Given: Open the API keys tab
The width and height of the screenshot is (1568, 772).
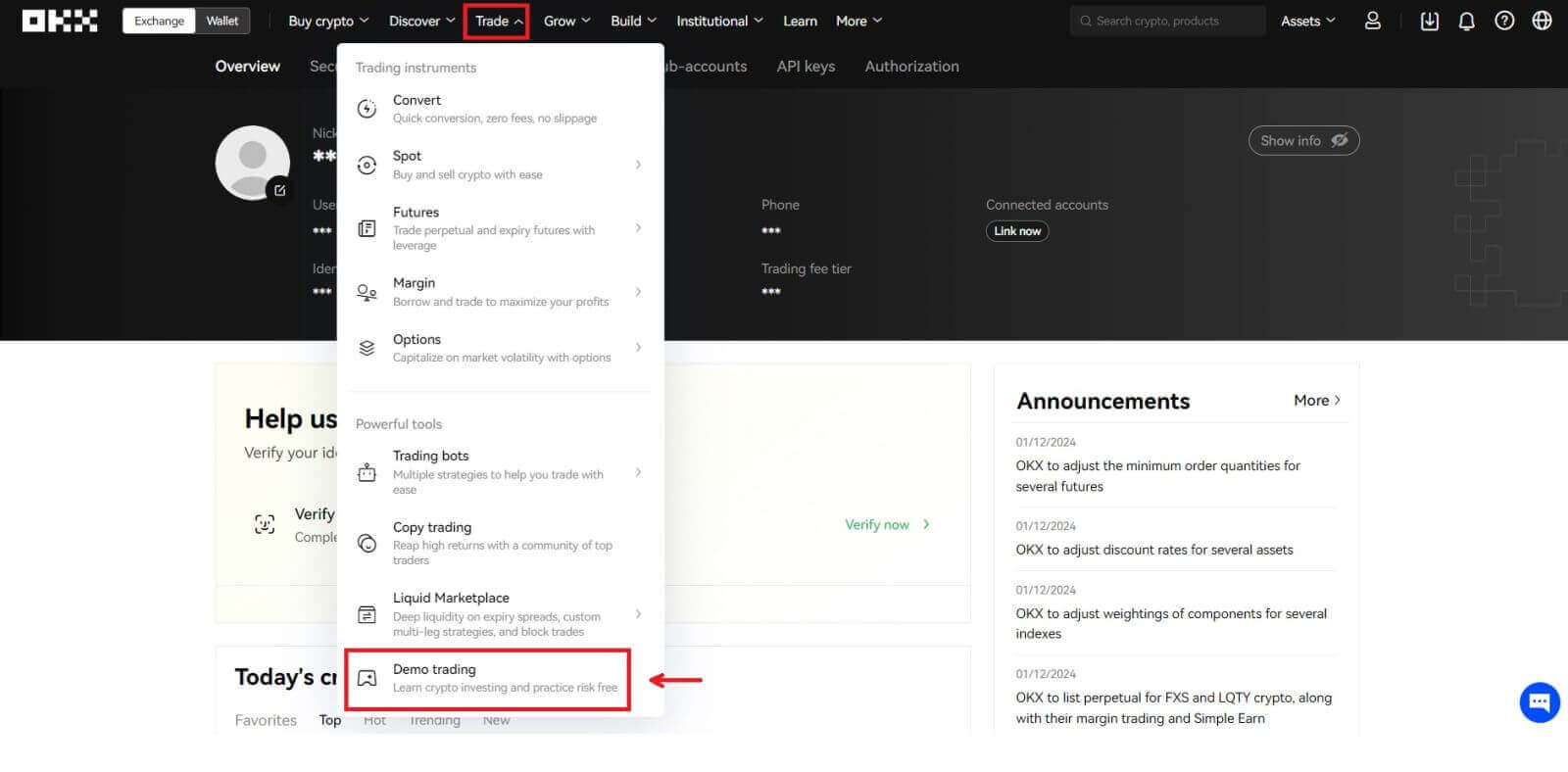Looking at the screenshot, I should pyautogui.click(x=806, y=66).
